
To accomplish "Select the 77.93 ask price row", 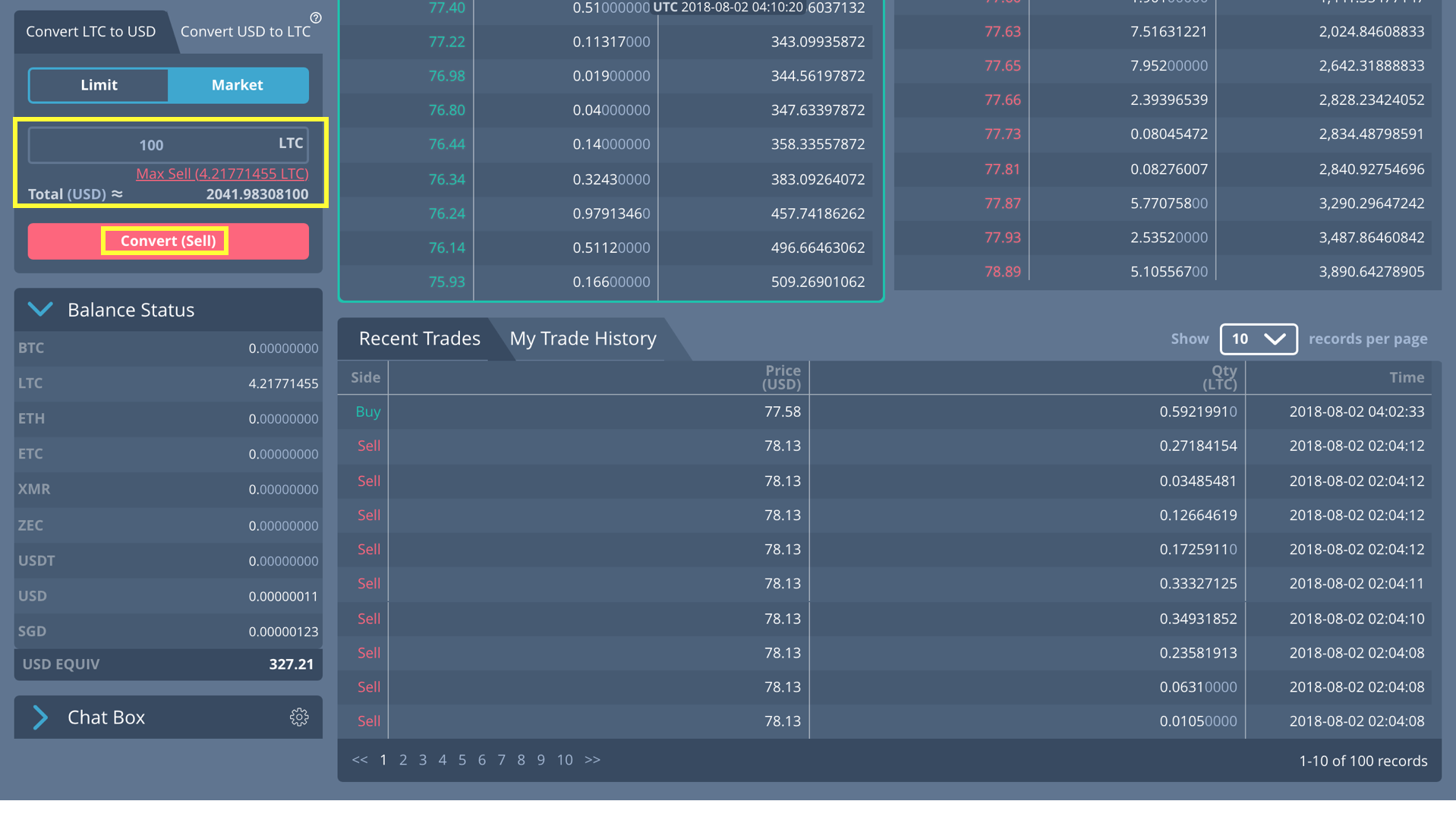I will coord(1167,238).
